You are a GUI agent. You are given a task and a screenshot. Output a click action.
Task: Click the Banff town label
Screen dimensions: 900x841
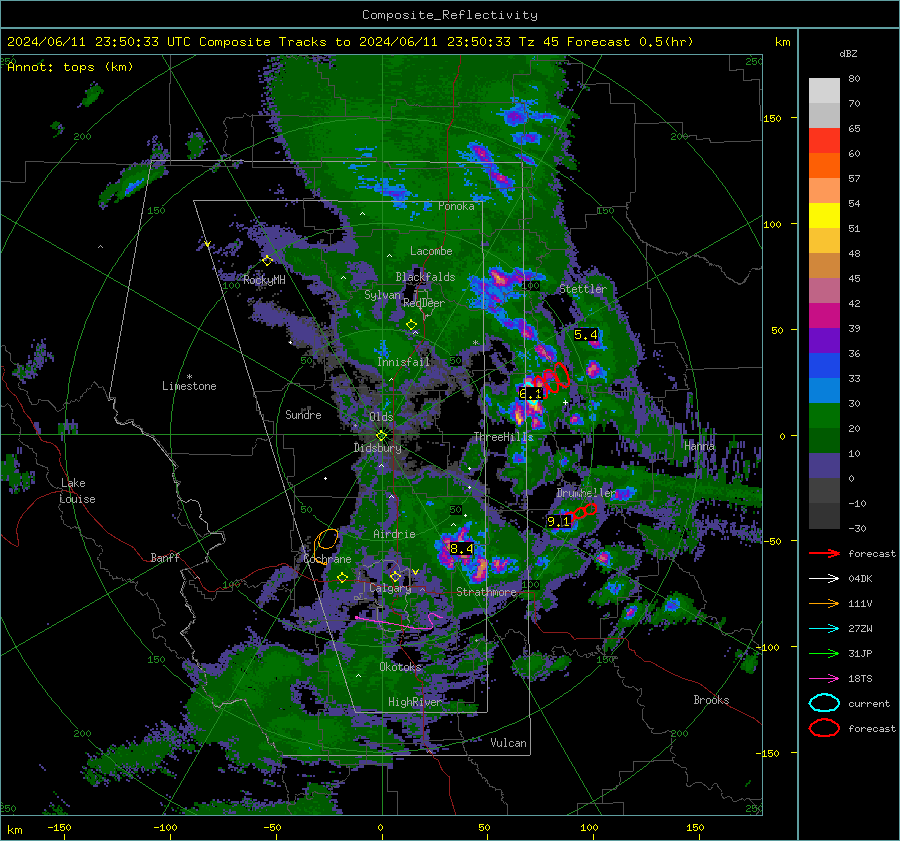coord(165,557)
